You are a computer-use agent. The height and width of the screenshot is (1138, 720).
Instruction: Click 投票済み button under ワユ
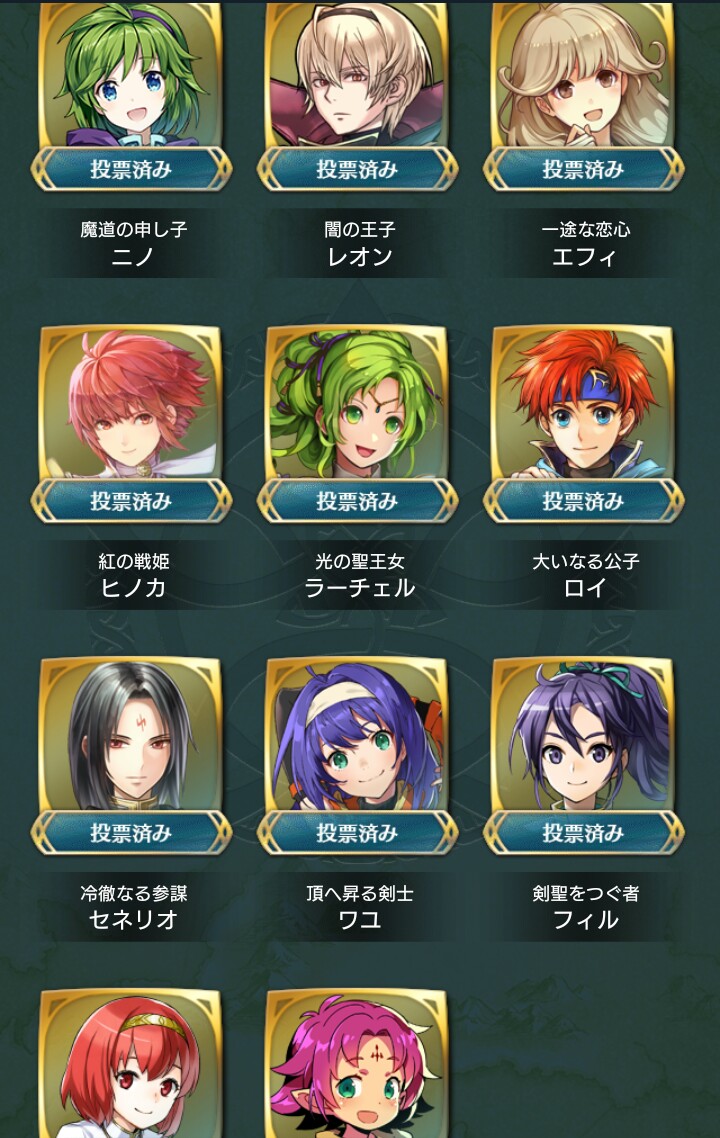358,832
